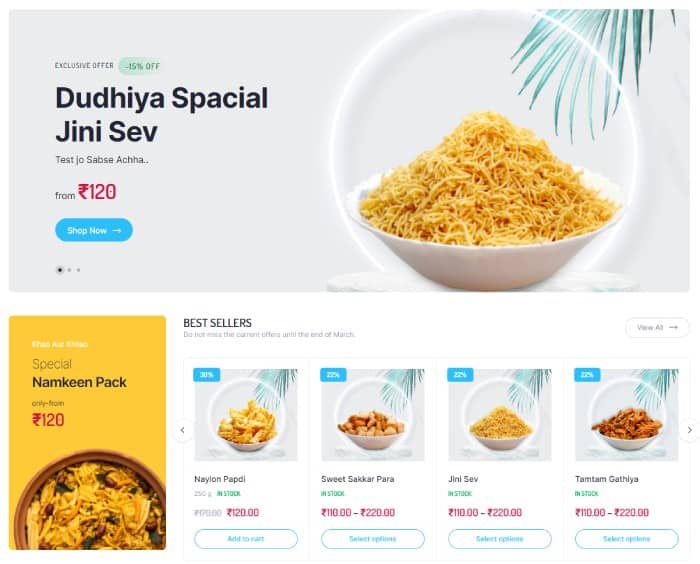The width and height of the screenshot is (700, 564).
Task: Add Naylon Papdi to cart
Action: click(246, 539)
